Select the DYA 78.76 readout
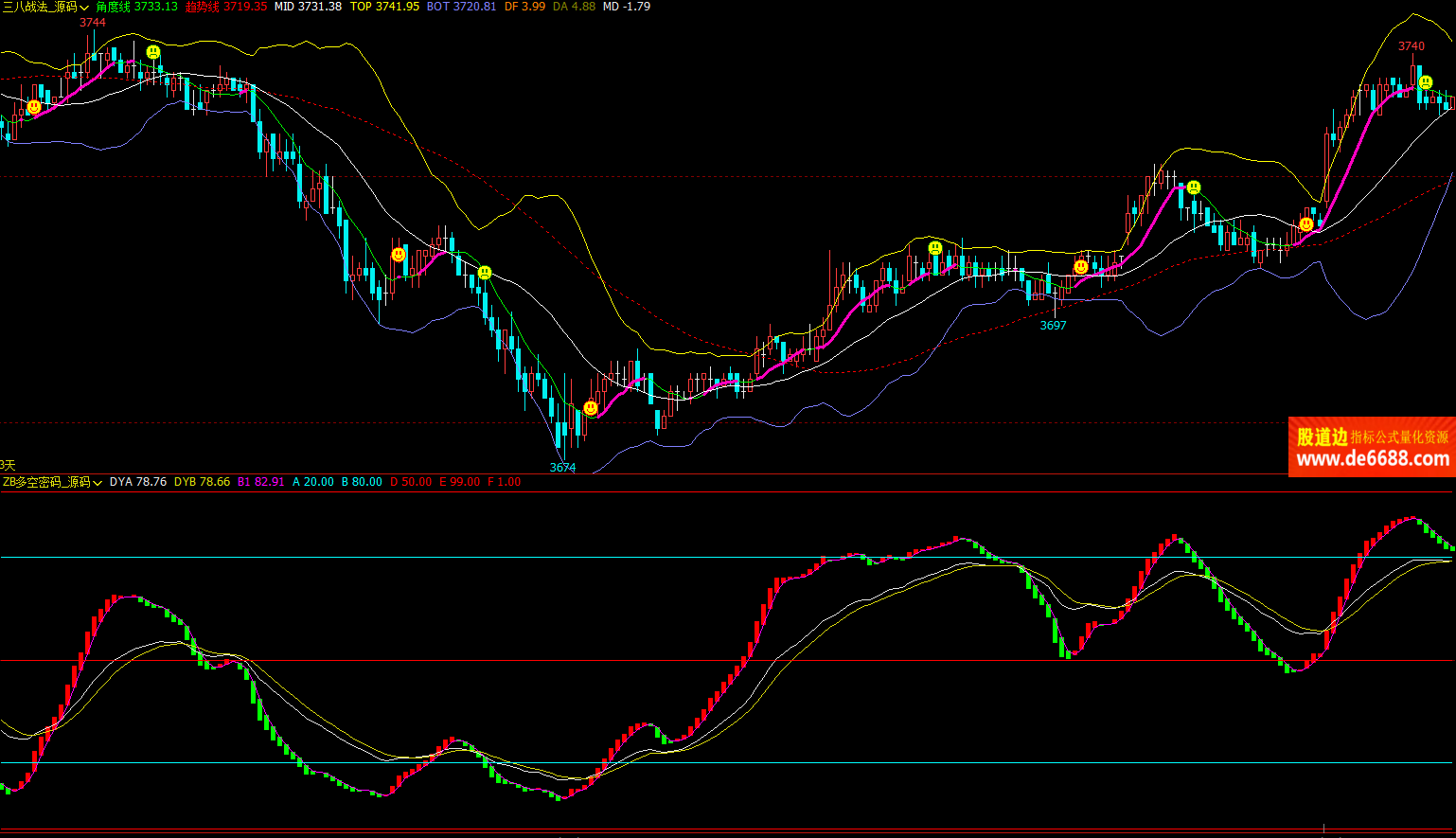1456x838 pixels. click(x=138, y=482)
